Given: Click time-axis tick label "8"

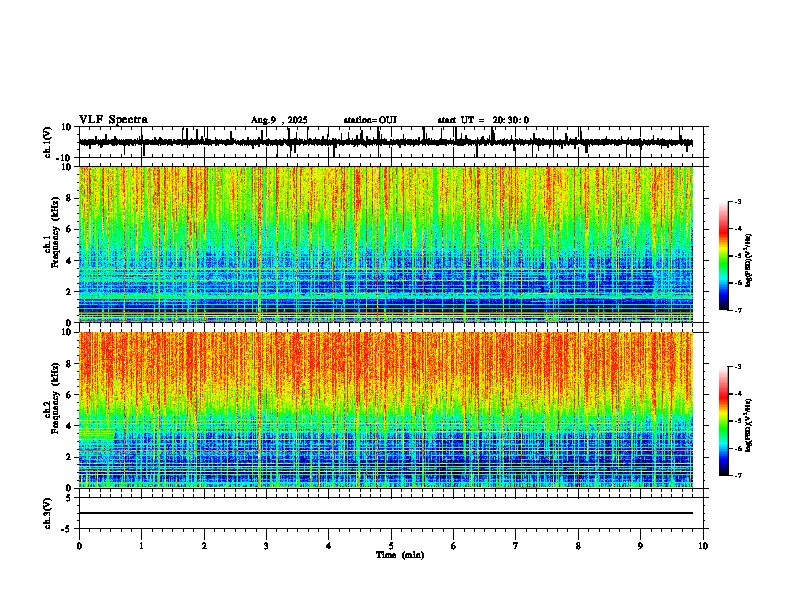Looking at the screenshot, I should tap(578, 546).
